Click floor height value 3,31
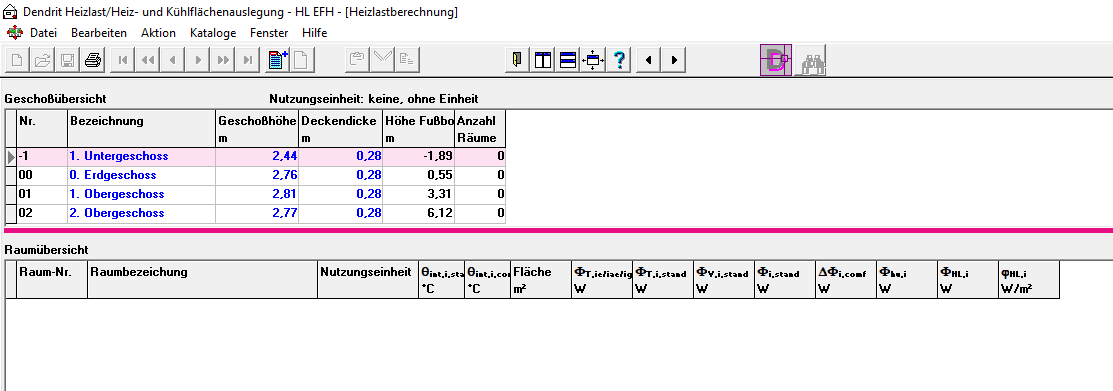This screenshot has width=1113, height=391. tap(419, 194)
